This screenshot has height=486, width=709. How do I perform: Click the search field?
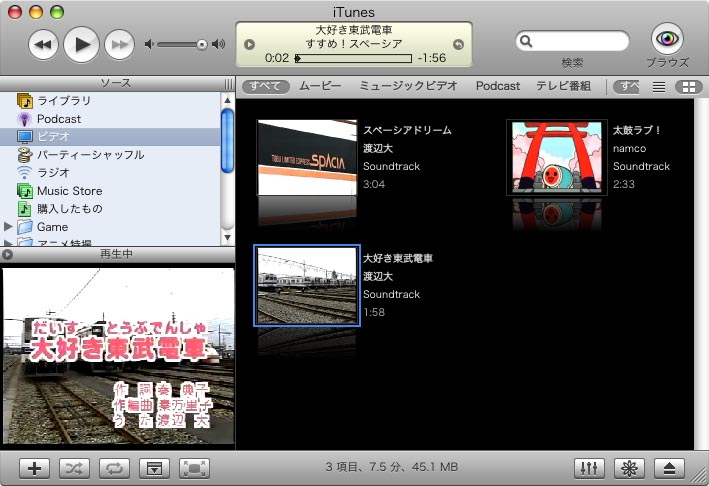[x=572, y=41]
